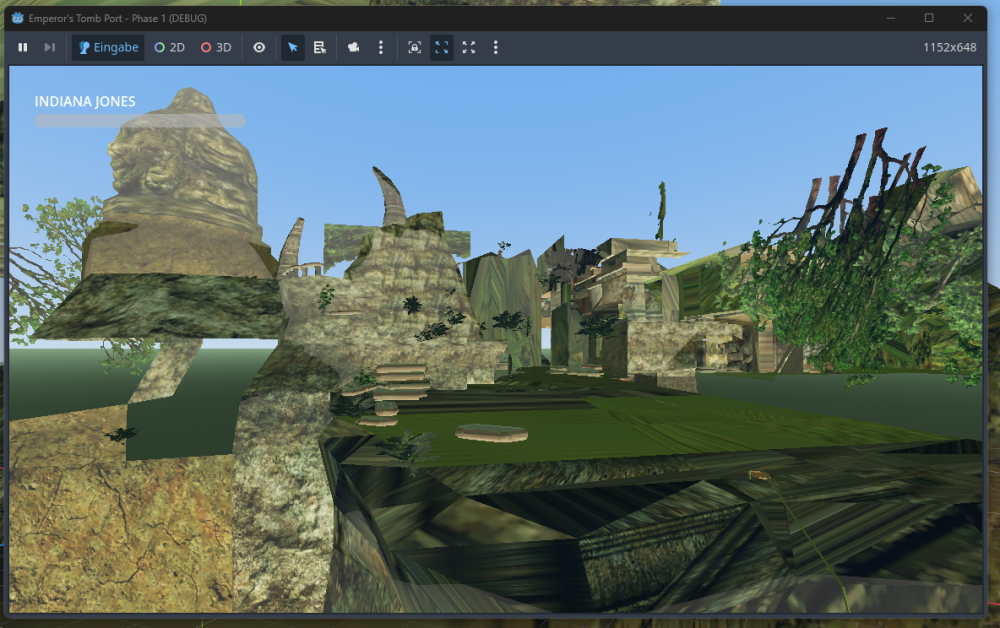Click the camera override icon

(x=353, y=47)
